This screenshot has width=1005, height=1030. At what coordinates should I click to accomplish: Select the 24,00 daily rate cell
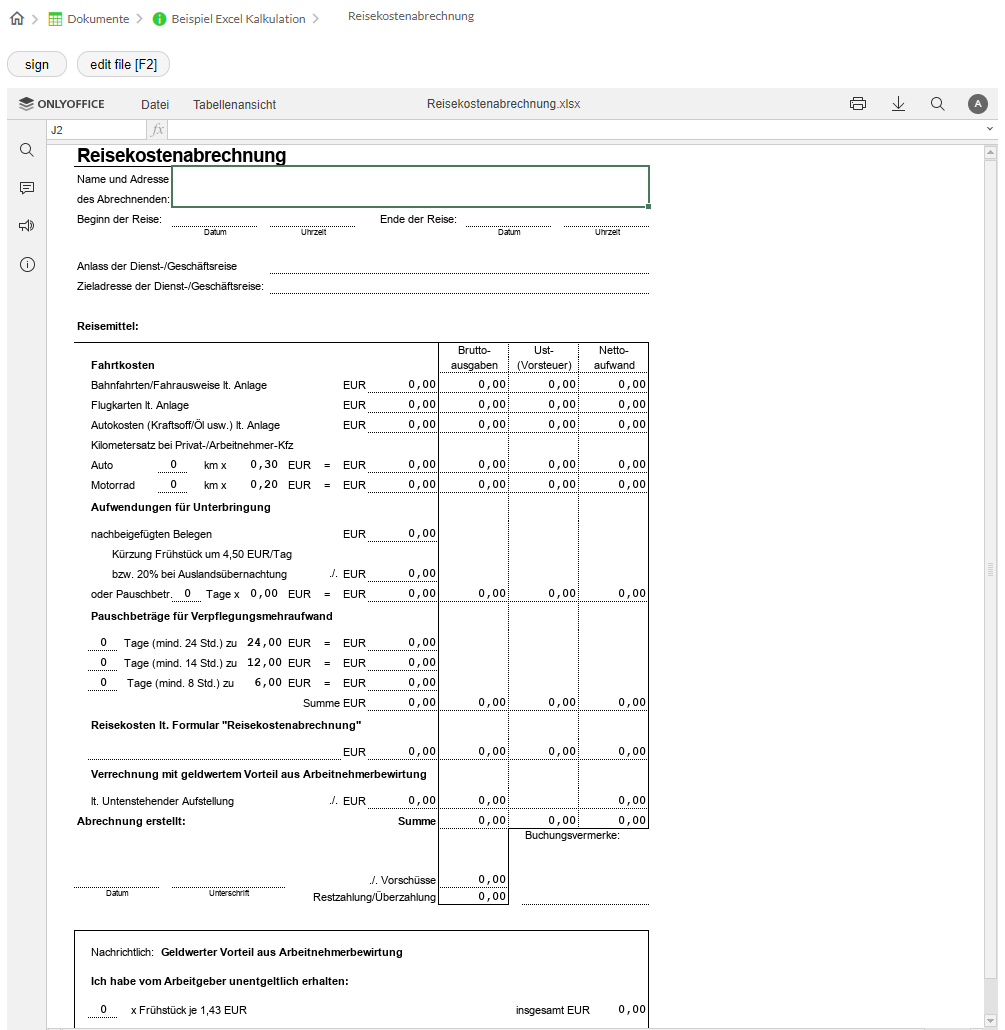(264, 643)
